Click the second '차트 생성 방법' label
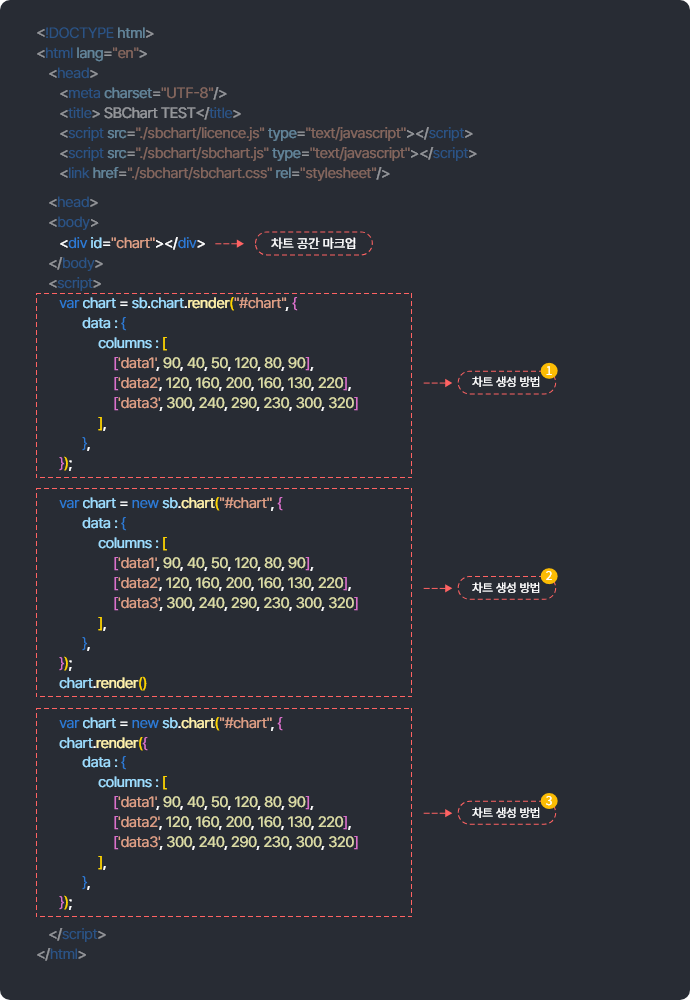This screenshot has width=690, height=1000. click(505, 588)
